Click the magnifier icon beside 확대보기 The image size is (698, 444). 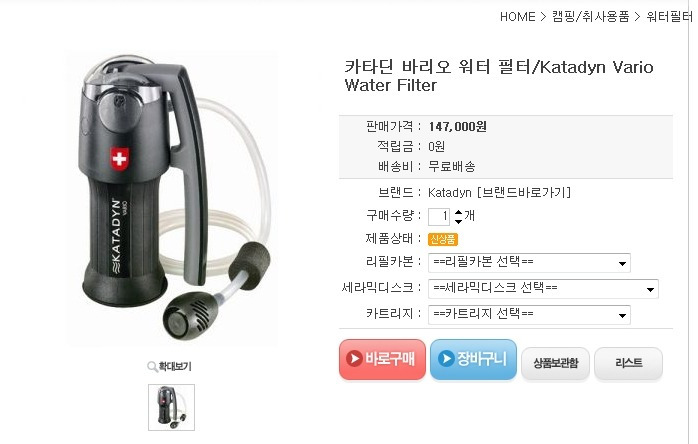click(152, 367)
